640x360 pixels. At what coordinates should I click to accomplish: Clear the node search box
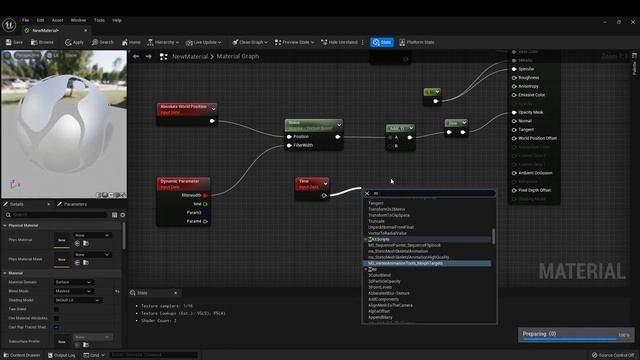pyautogui.click(x=367, y=193)
